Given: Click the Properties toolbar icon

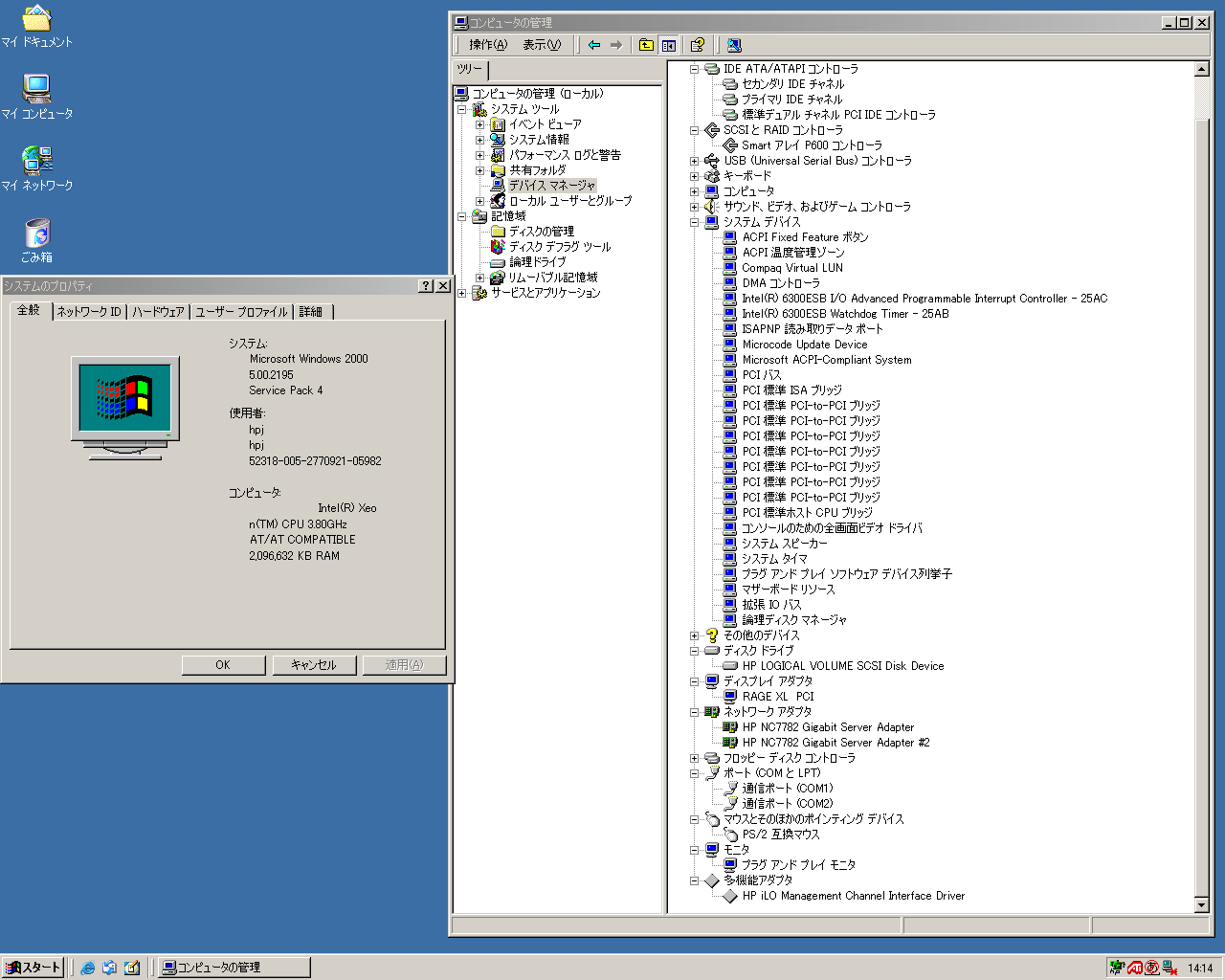Looking at the screenshot, I should (698, 45).
